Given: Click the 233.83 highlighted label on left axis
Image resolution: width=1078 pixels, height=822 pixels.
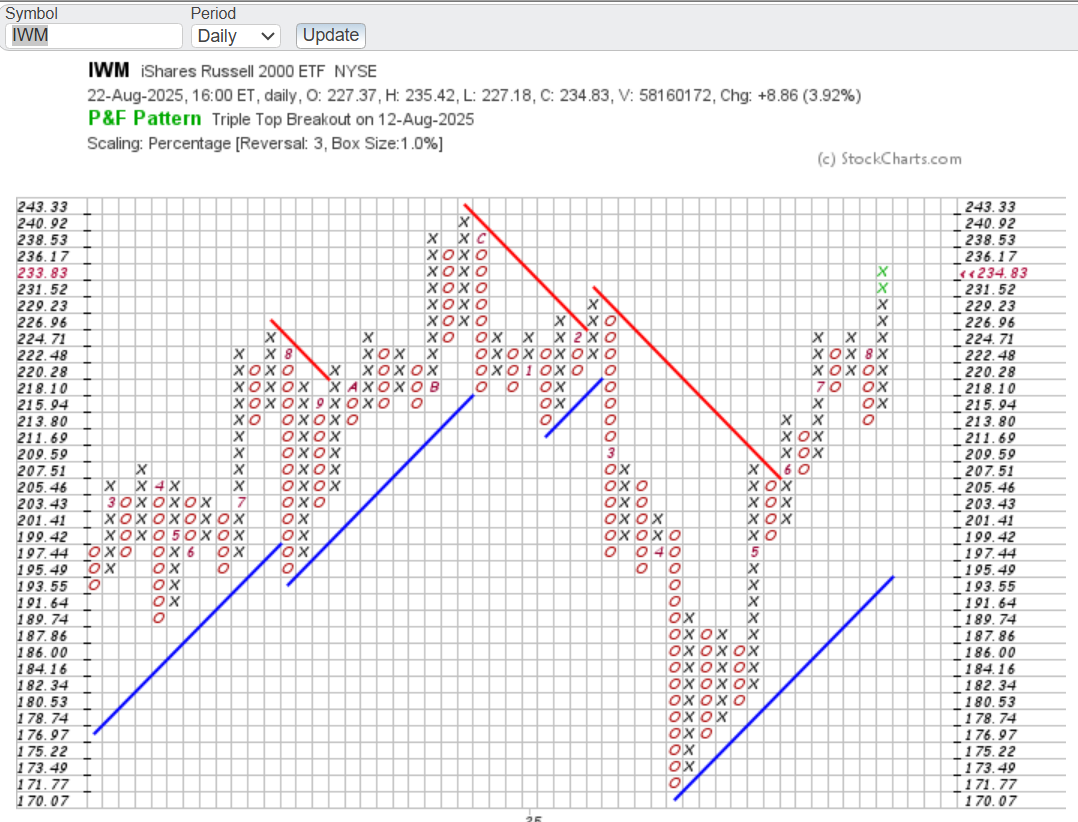Looking at the screenshot, I should point(43,273).
